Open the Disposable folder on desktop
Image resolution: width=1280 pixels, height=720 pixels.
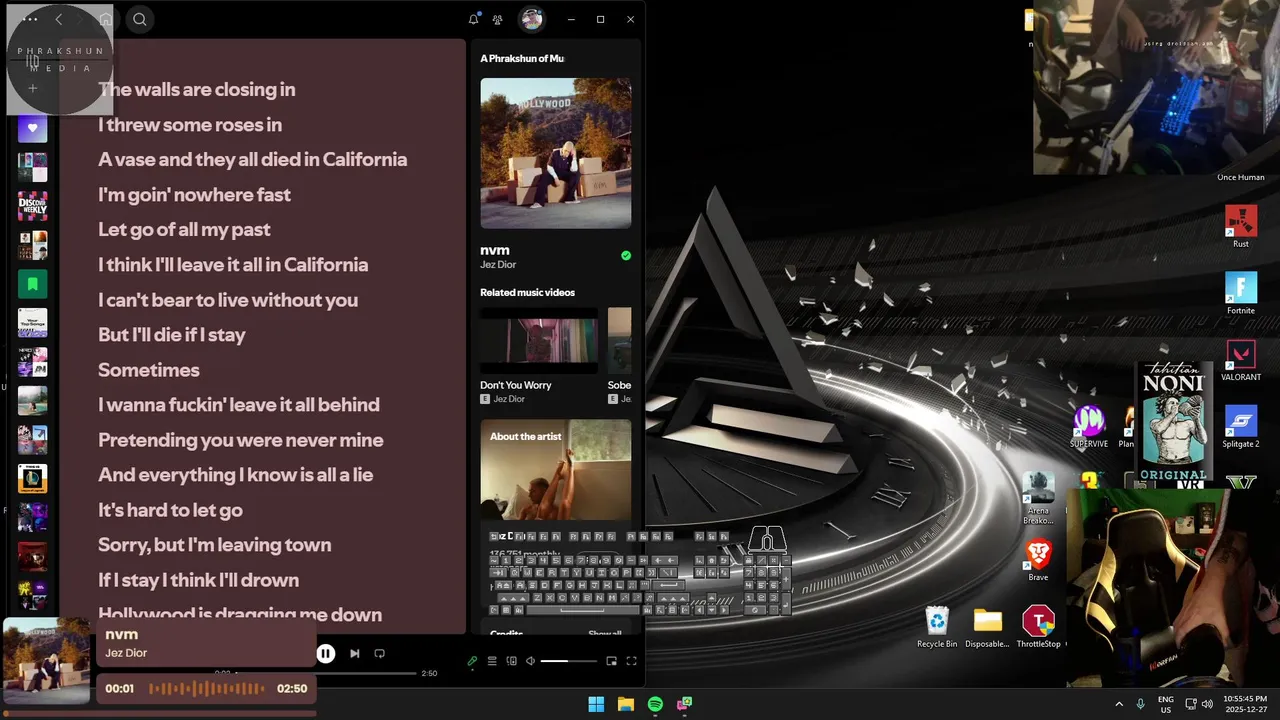(987, 627)
